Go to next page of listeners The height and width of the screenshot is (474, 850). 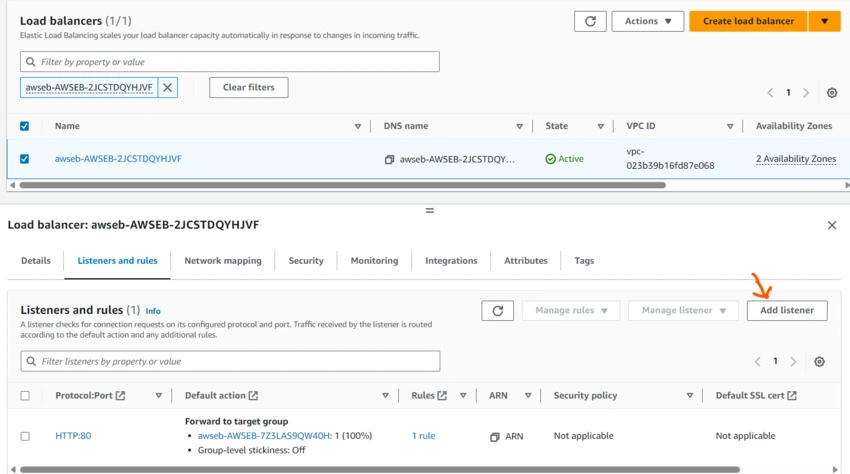pyautogui.click(x=793, y=361)
